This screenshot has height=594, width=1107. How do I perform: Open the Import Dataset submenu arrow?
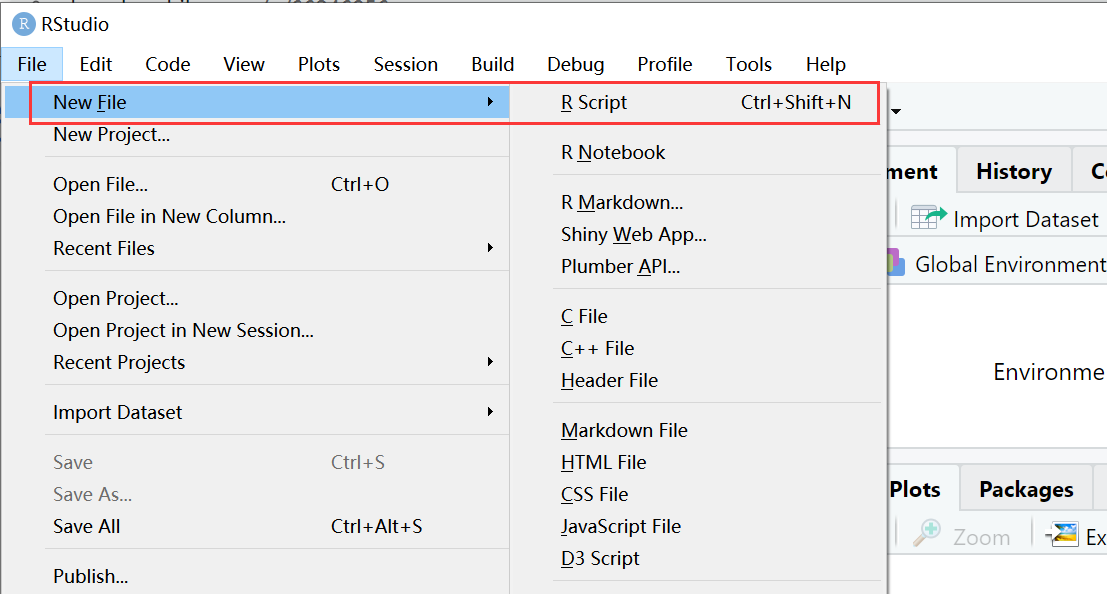coord(490,411)
